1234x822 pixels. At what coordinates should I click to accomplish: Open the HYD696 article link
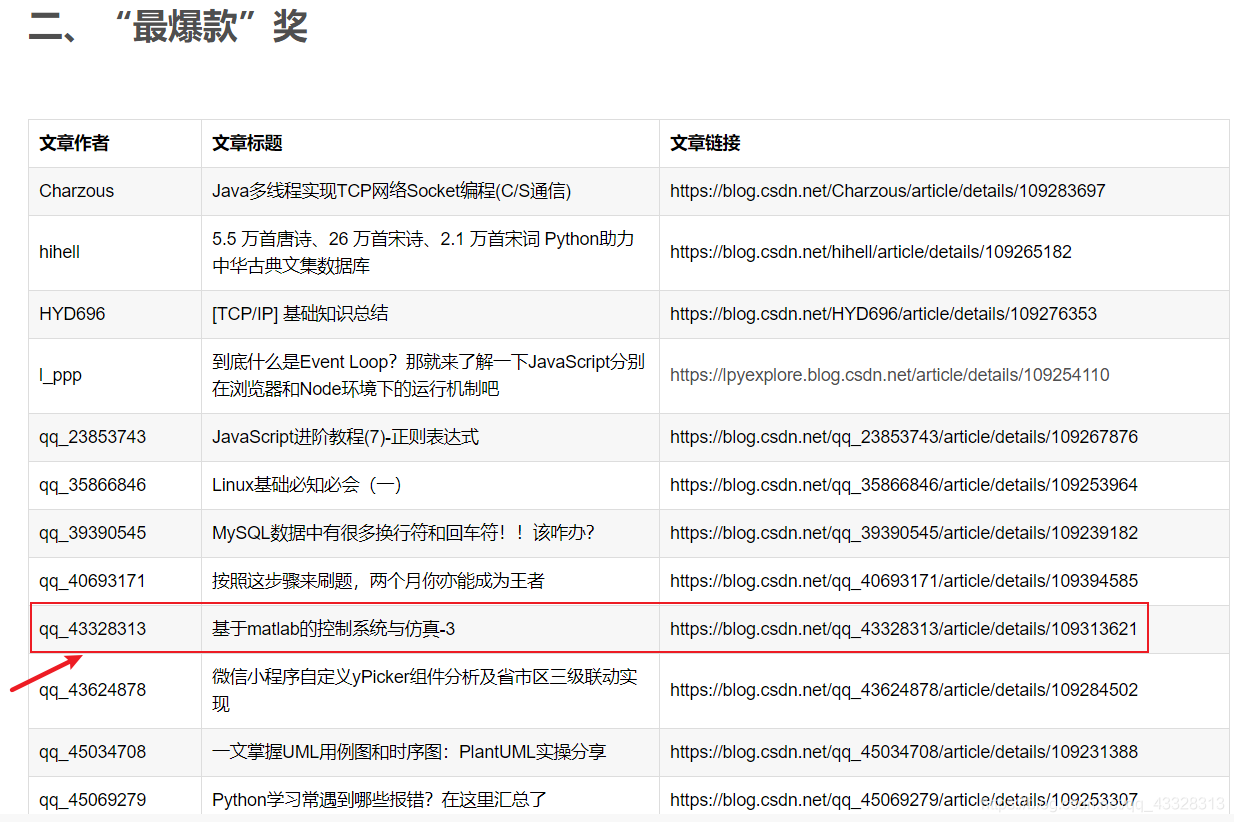click(883, 314)
